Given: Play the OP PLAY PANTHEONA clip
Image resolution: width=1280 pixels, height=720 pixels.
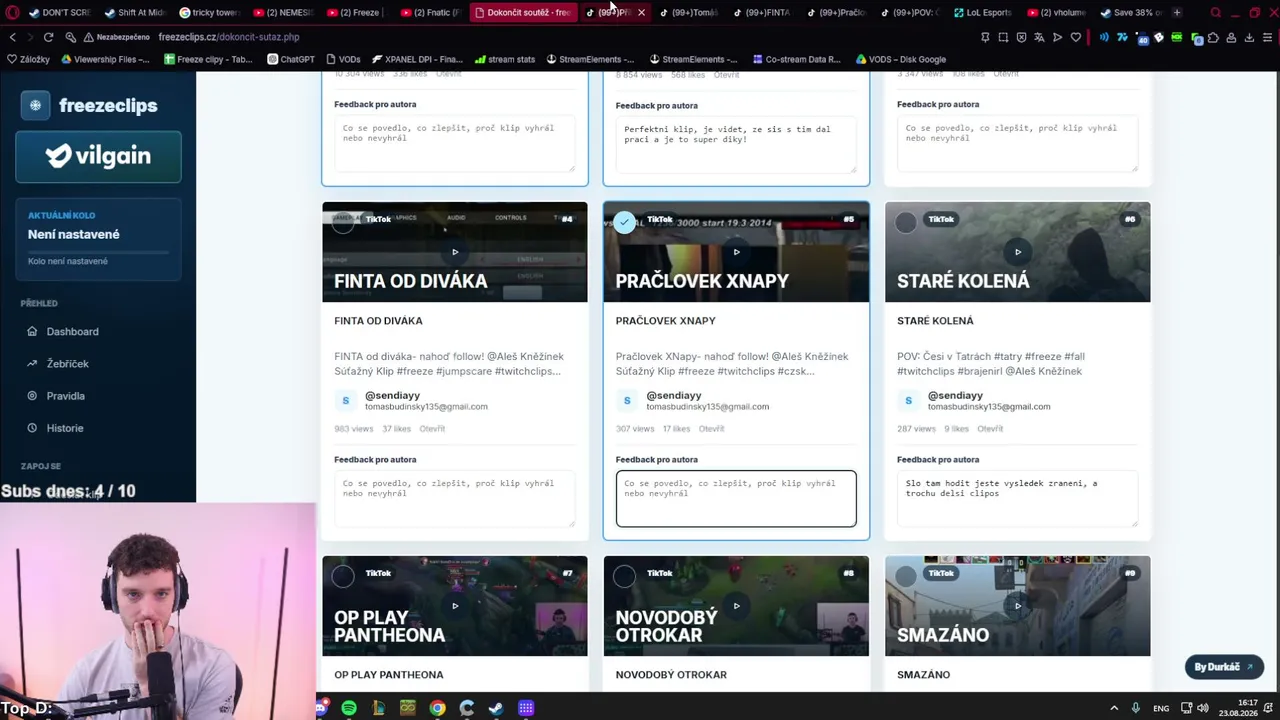Looking at the screenshot, I should click(x=455, y=606).
